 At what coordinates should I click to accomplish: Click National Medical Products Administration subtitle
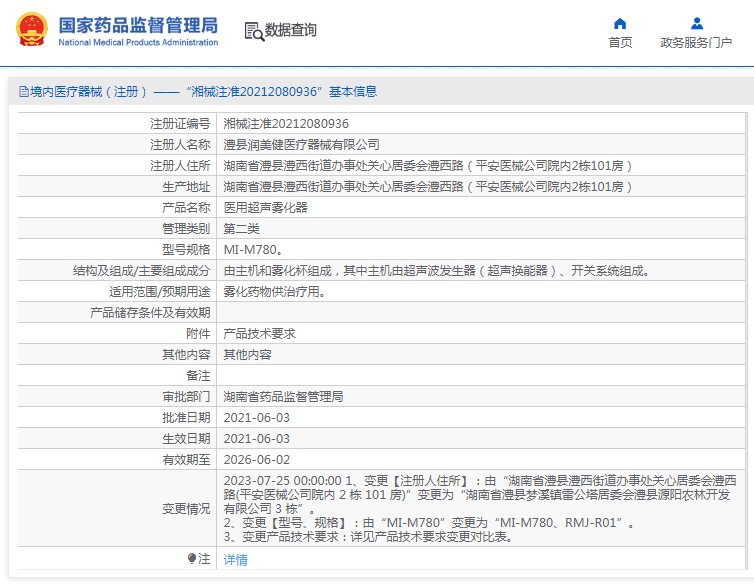tap(138, 42)
